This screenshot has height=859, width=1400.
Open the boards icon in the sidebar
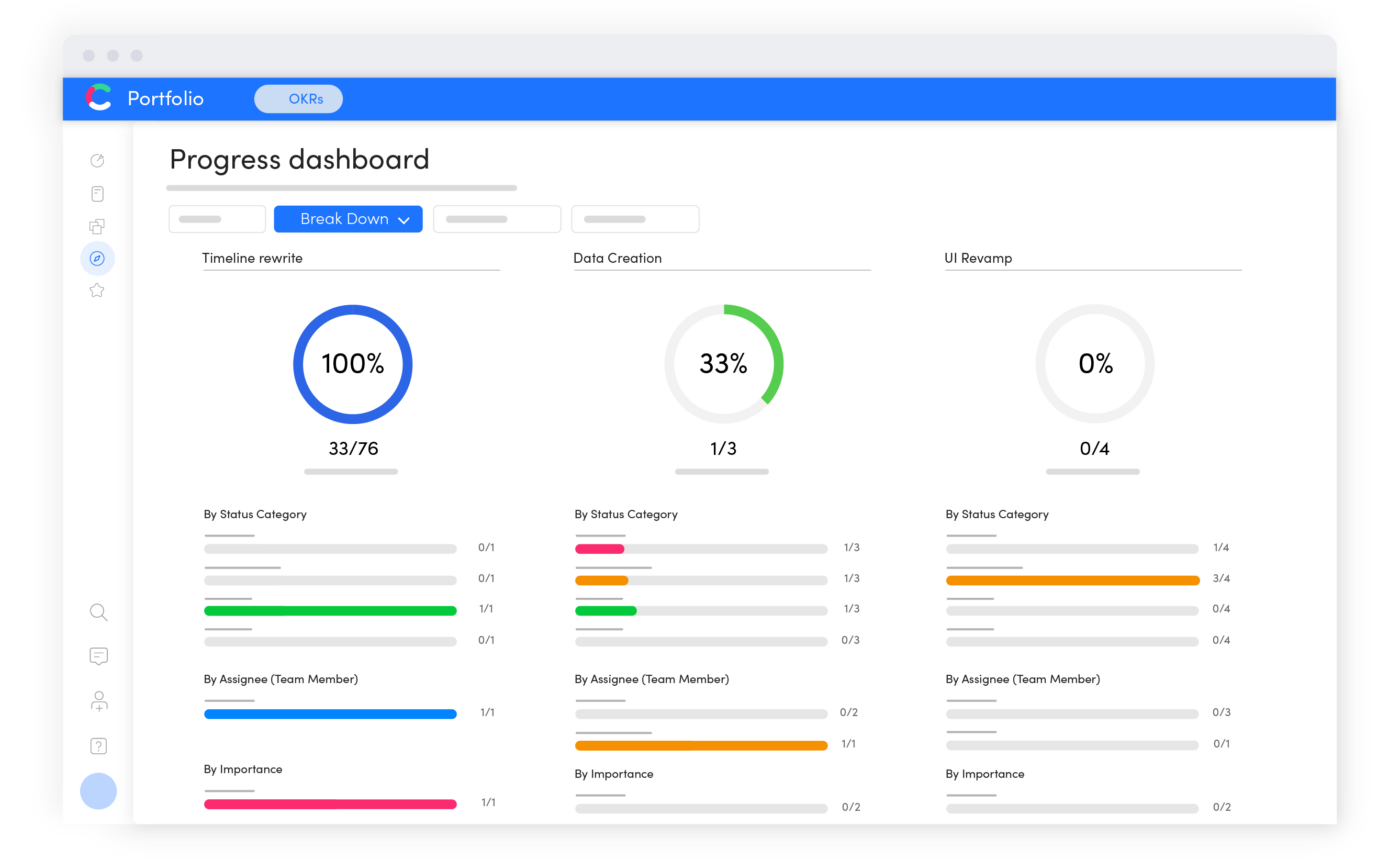click(97, 226)
